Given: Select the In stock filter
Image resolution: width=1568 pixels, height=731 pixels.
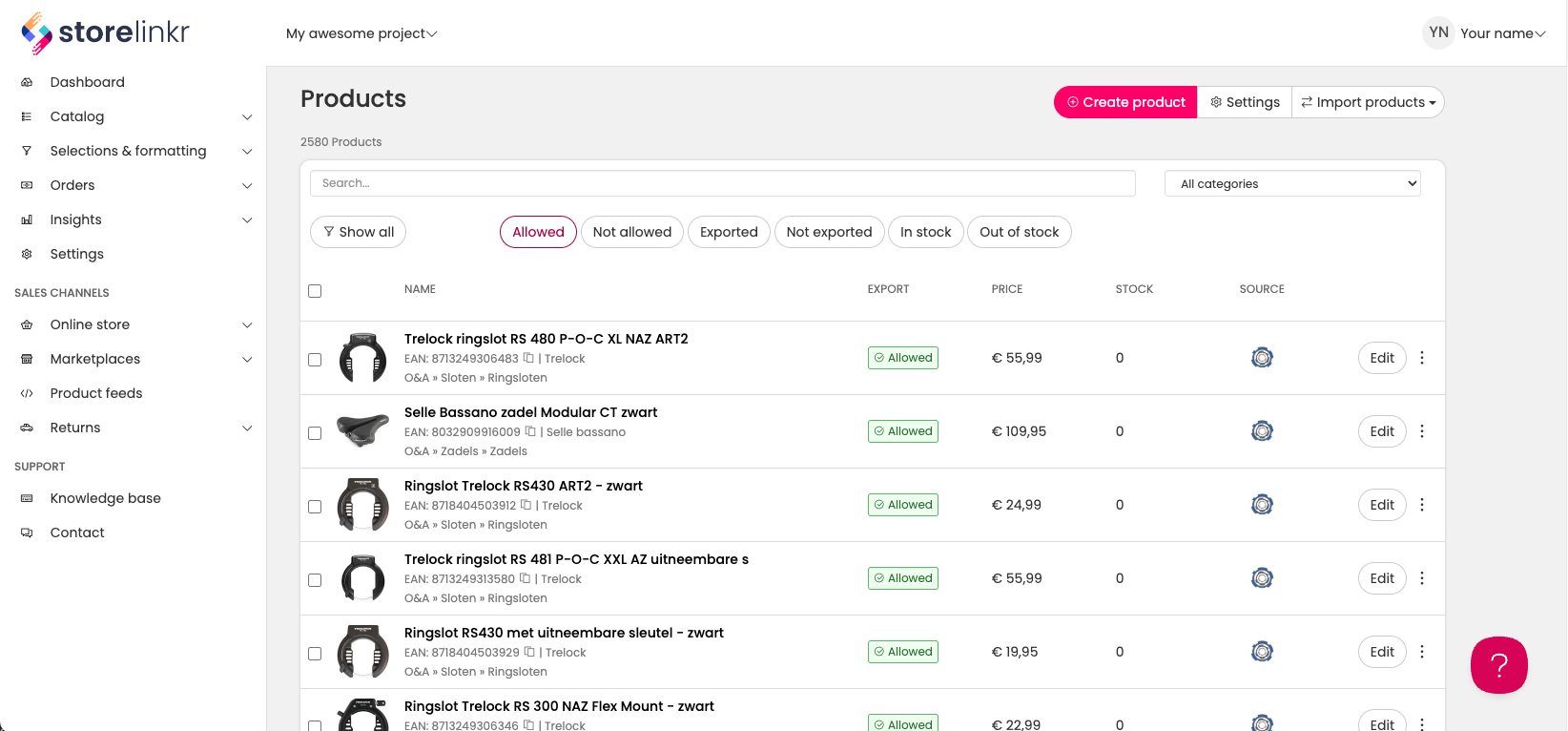Looking at the screenshot, I should coord(925,232).
